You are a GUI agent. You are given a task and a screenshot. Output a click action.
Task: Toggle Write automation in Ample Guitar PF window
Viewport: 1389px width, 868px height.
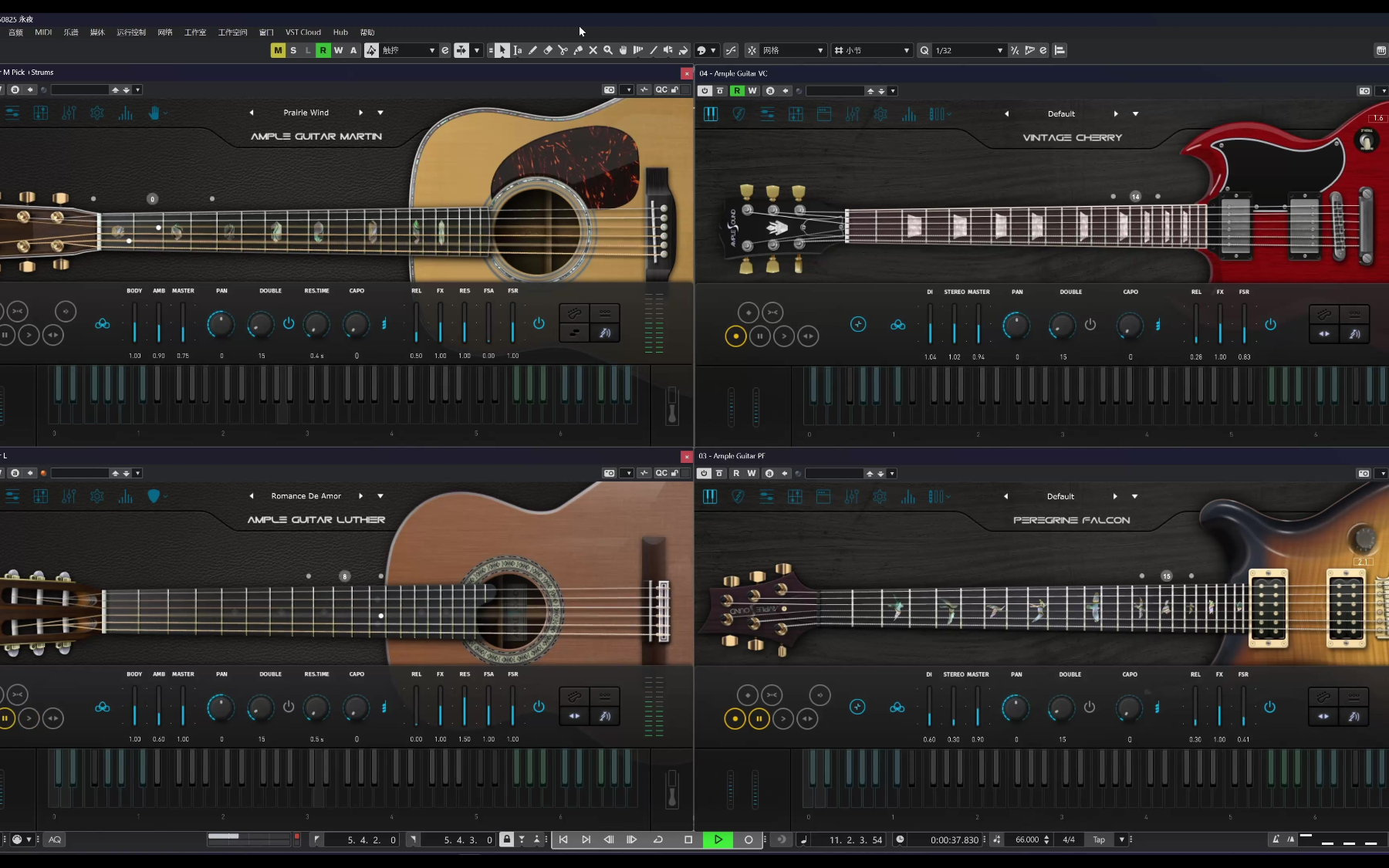point(752,474)
